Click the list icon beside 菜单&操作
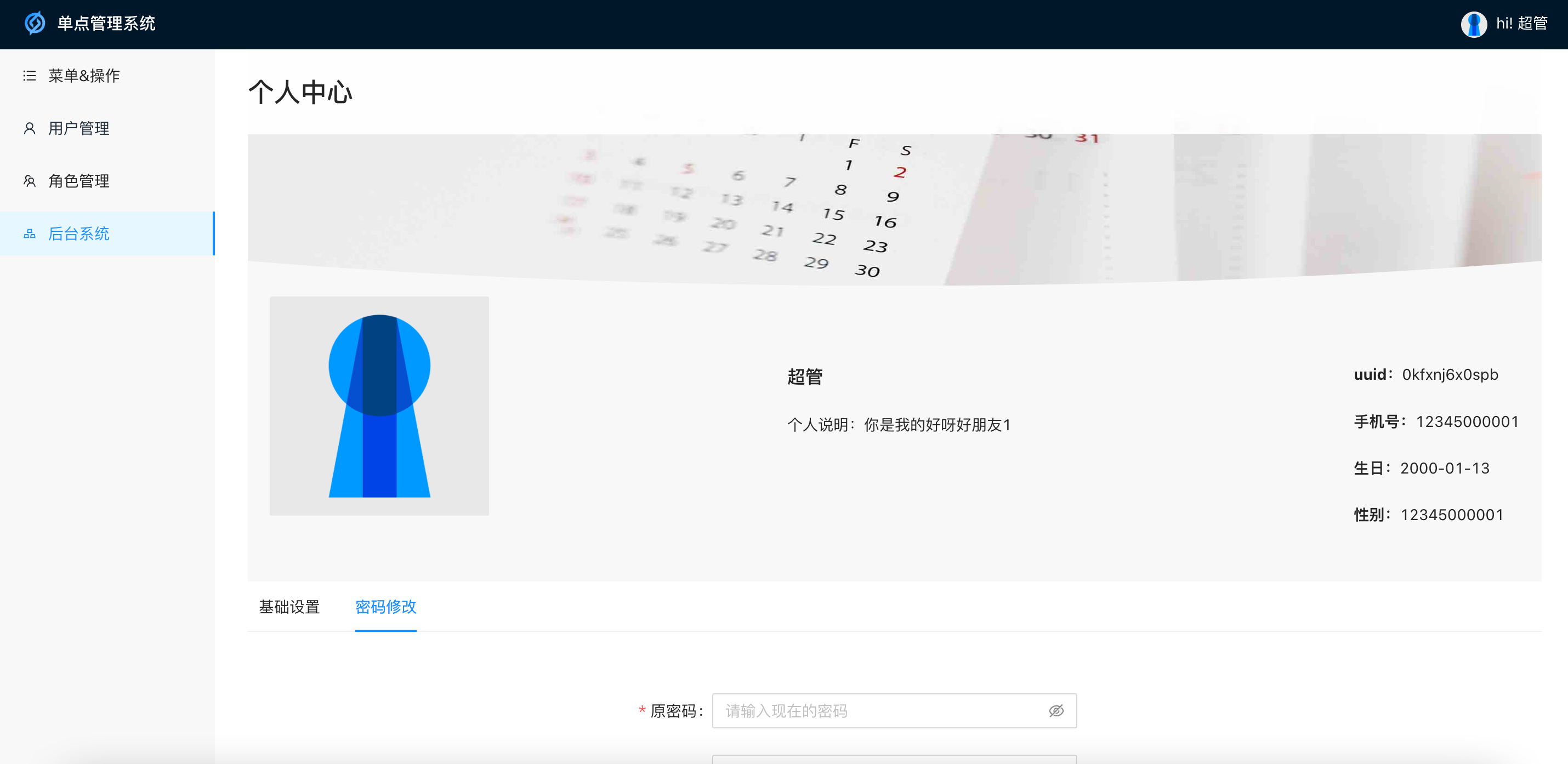This screenshot has height=764, width=1568. pos(29,76)
